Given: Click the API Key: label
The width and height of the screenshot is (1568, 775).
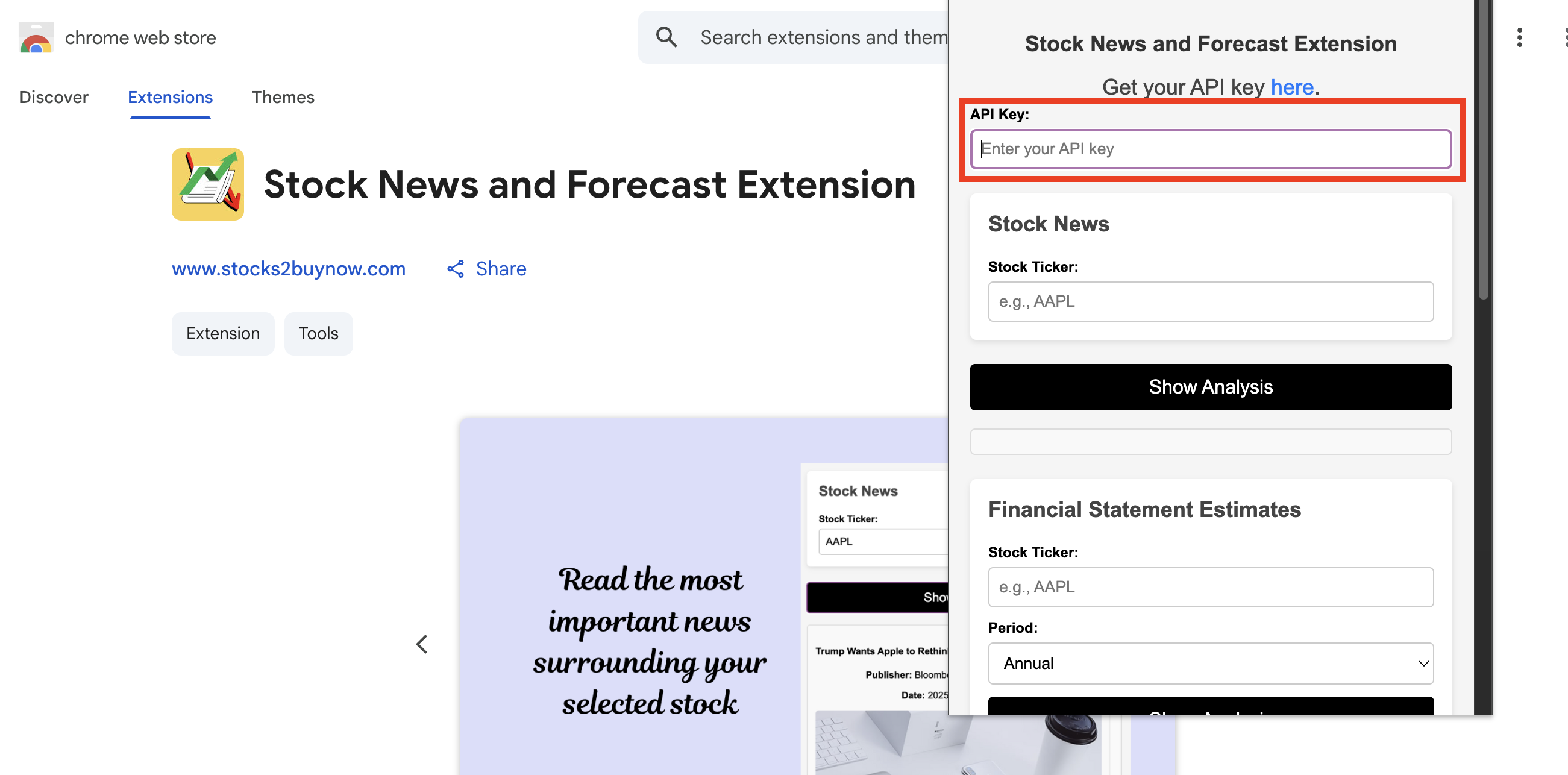Looking at the screenshot, I should [x=1000, y=115].
